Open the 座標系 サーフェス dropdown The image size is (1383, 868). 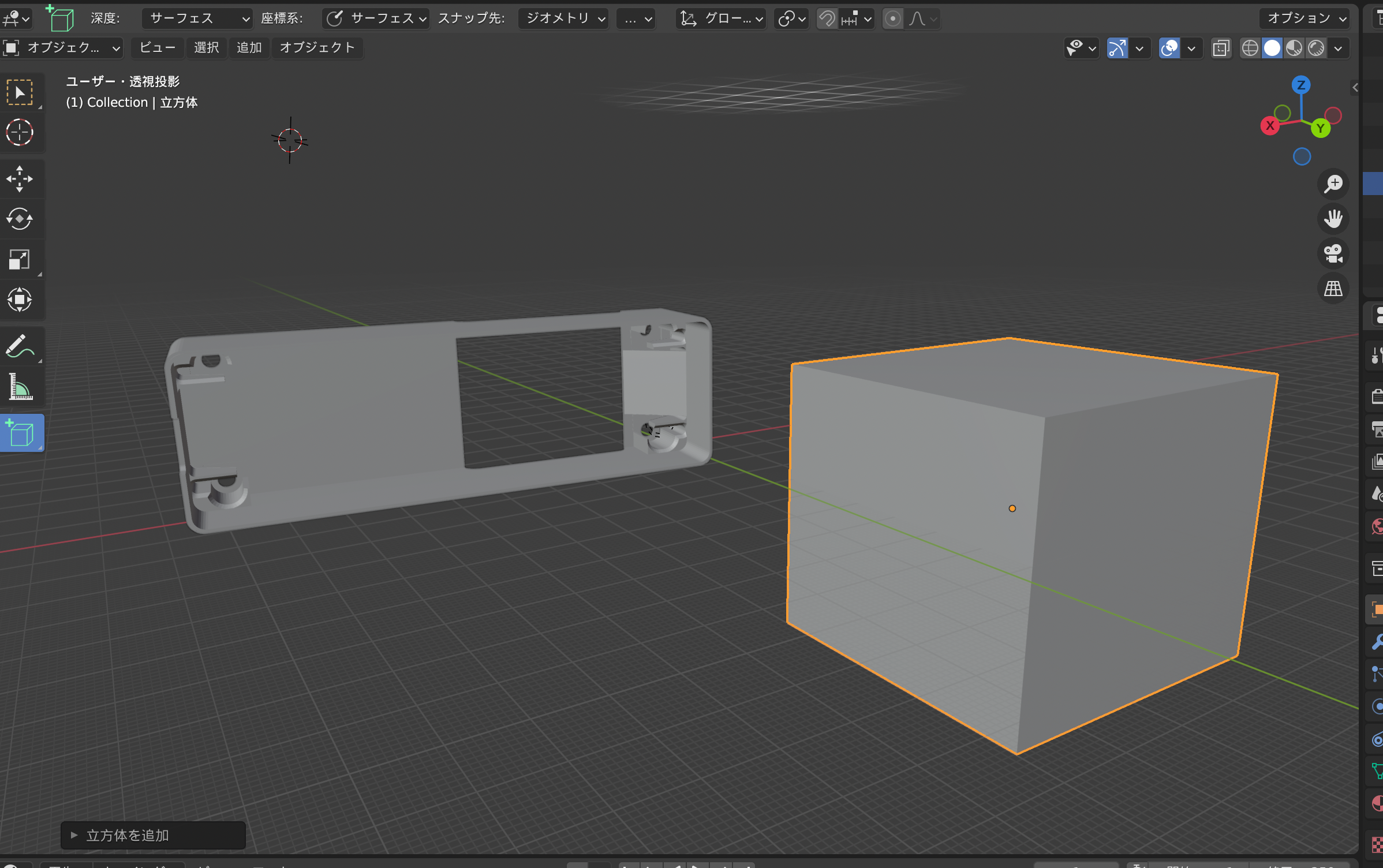coord(375,18)
